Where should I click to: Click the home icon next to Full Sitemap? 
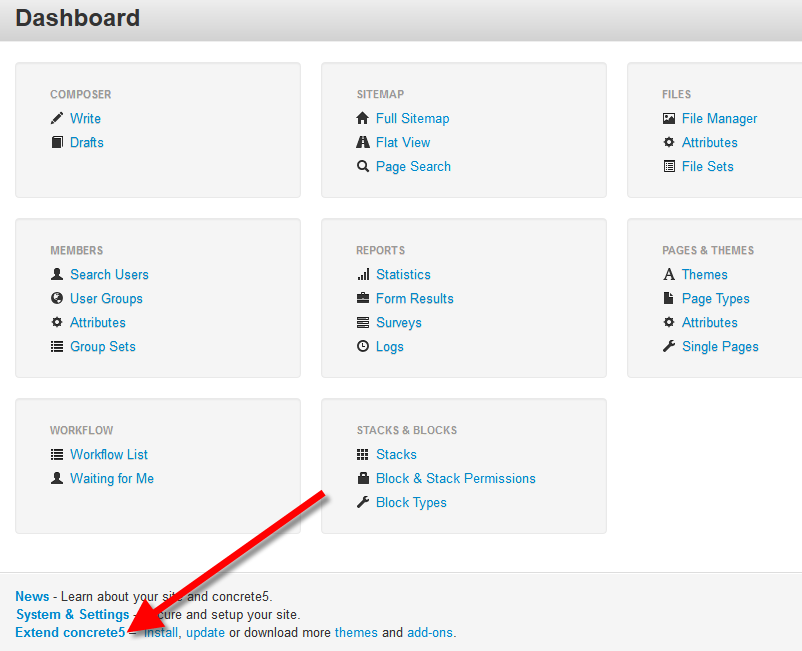pyautogui.click(x=363, y=118)
